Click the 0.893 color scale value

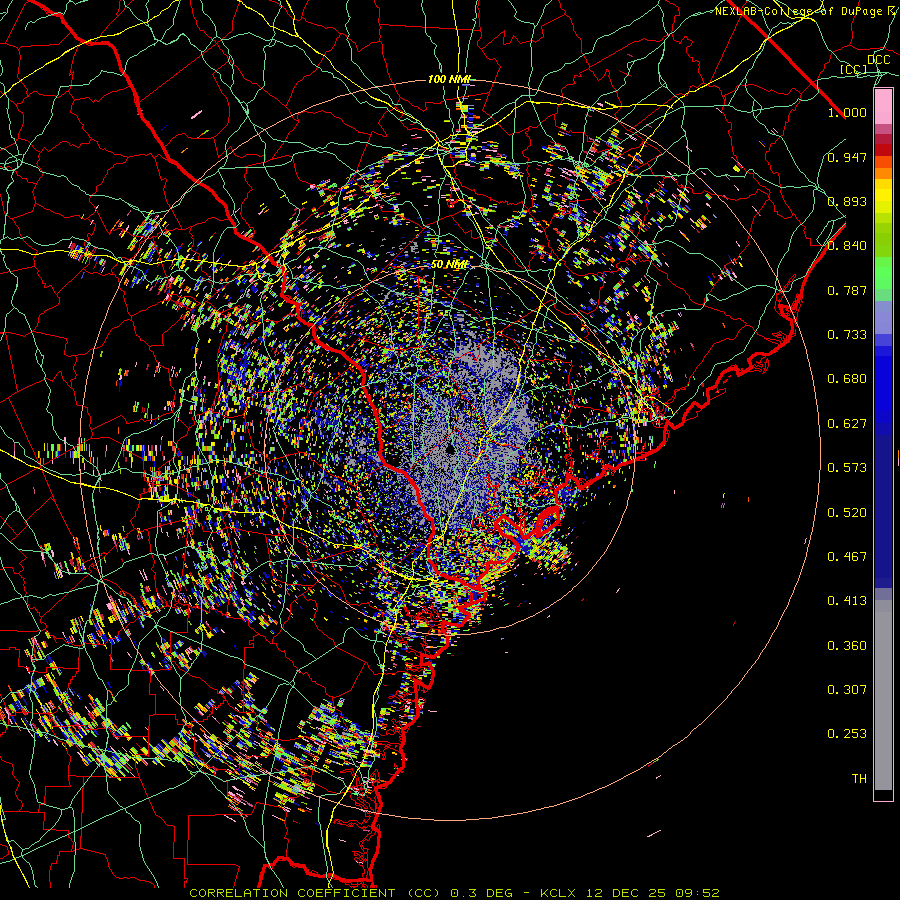tap(847, 201)
